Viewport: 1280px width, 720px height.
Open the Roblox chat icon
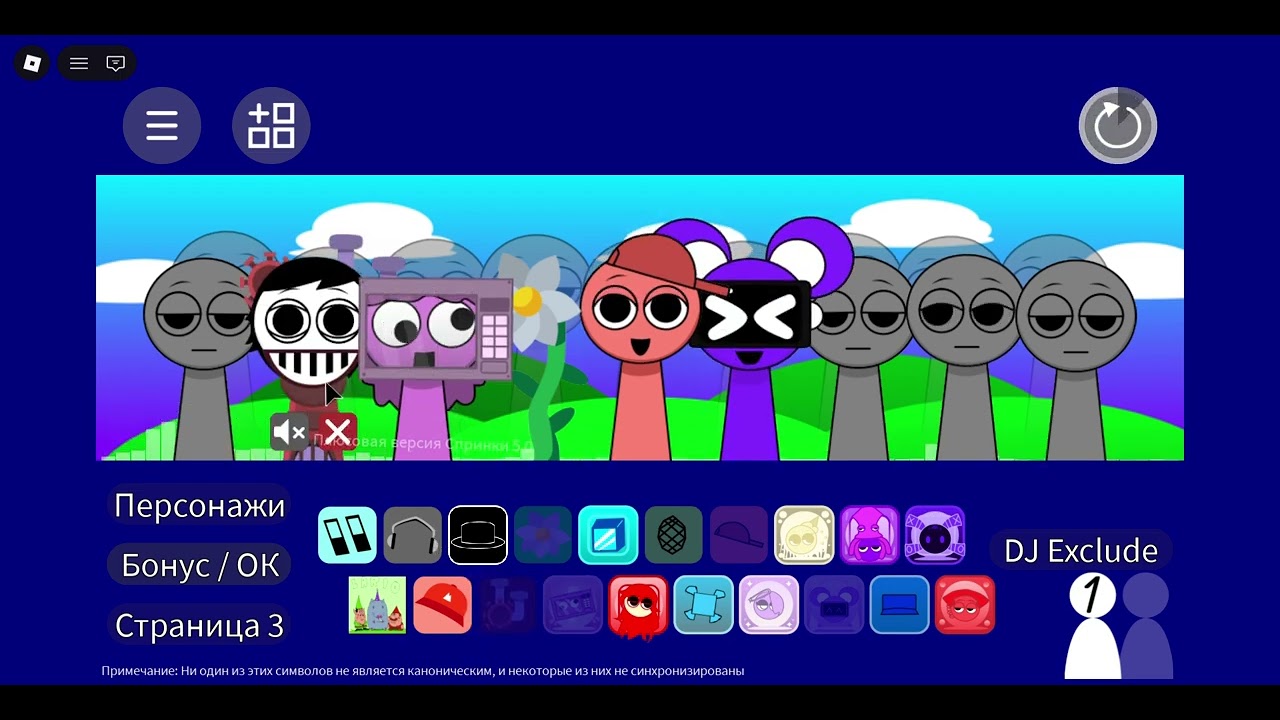pyautogui.click(x=116, y=64)
